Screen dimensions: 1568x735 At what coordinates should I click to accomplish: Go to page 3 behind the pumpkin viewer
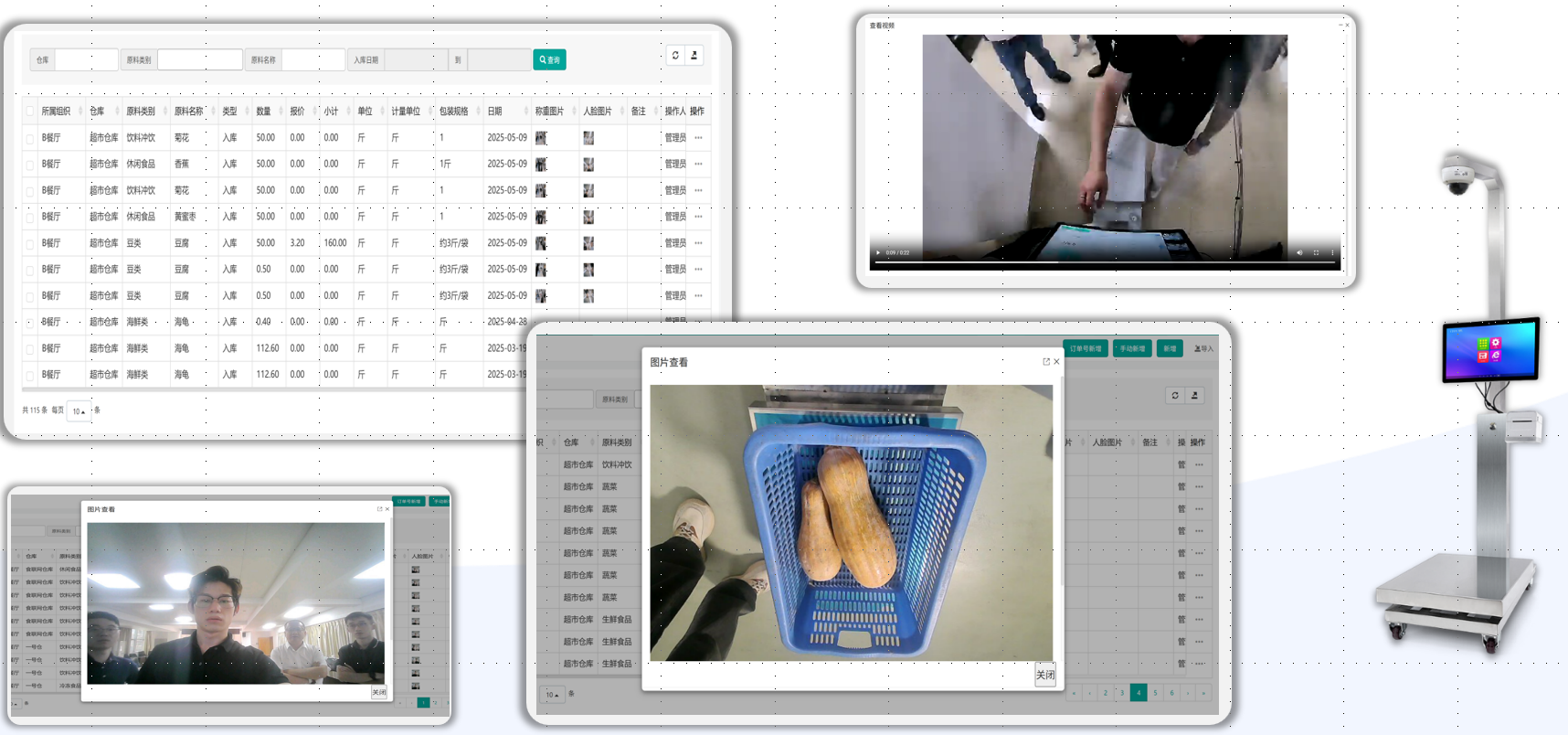(1122, 693)
